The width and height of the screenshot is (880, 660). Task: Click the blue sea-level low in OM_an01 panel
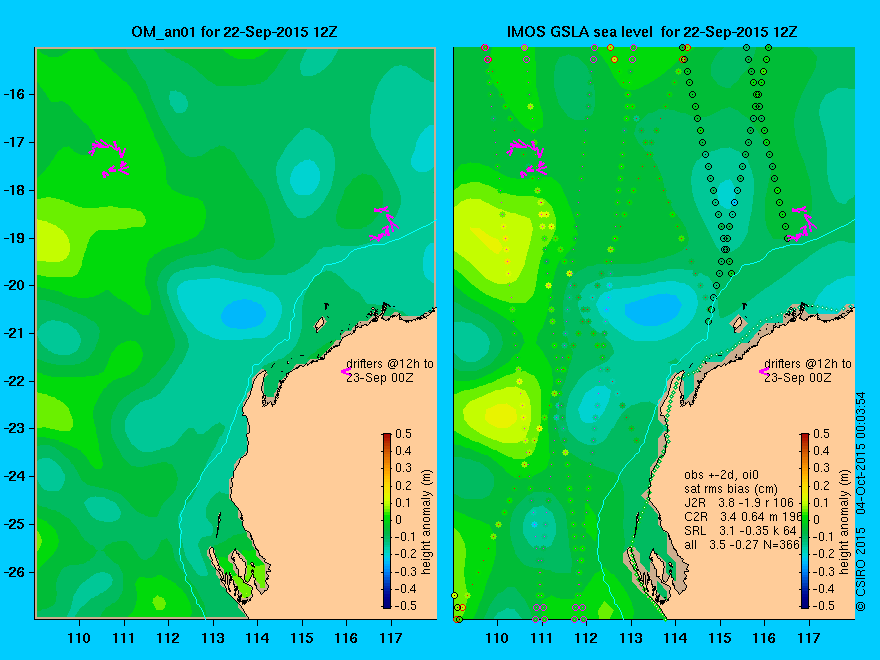[243, 314]
